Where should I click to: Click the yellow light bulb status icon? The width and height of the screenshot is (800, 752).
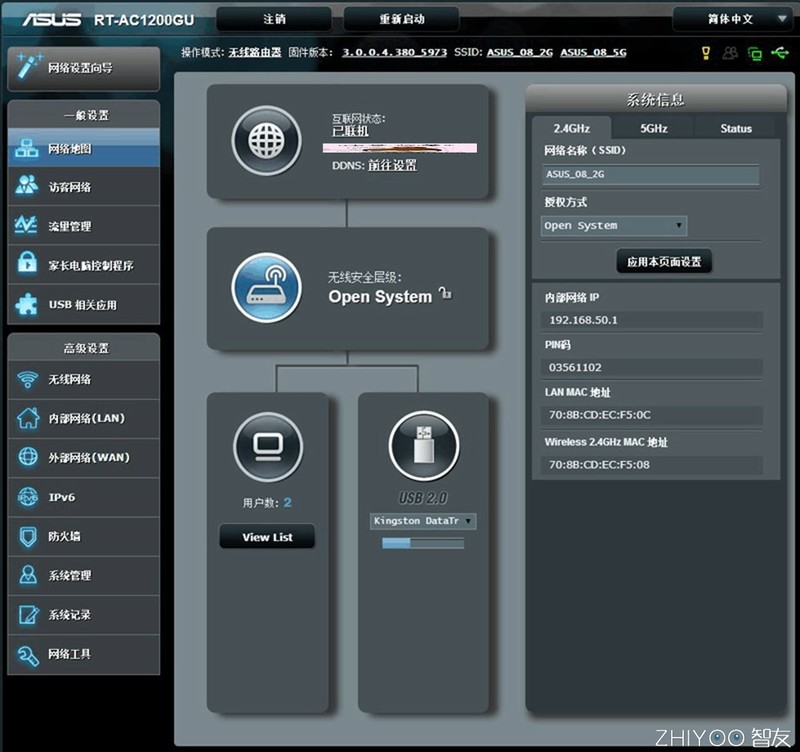tap(706, 53)
